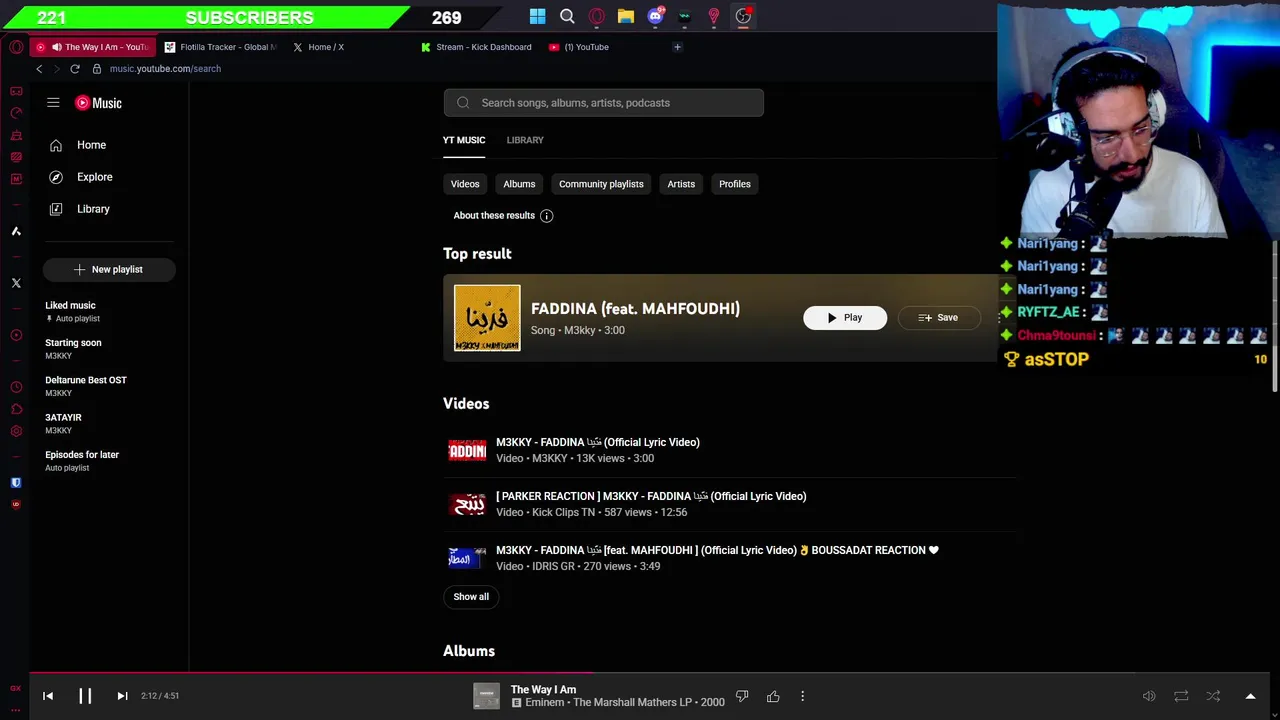Filter results by Profiles chip
Screen dimensions: 1280x720
pyautogui.click(x=735, y=184)
